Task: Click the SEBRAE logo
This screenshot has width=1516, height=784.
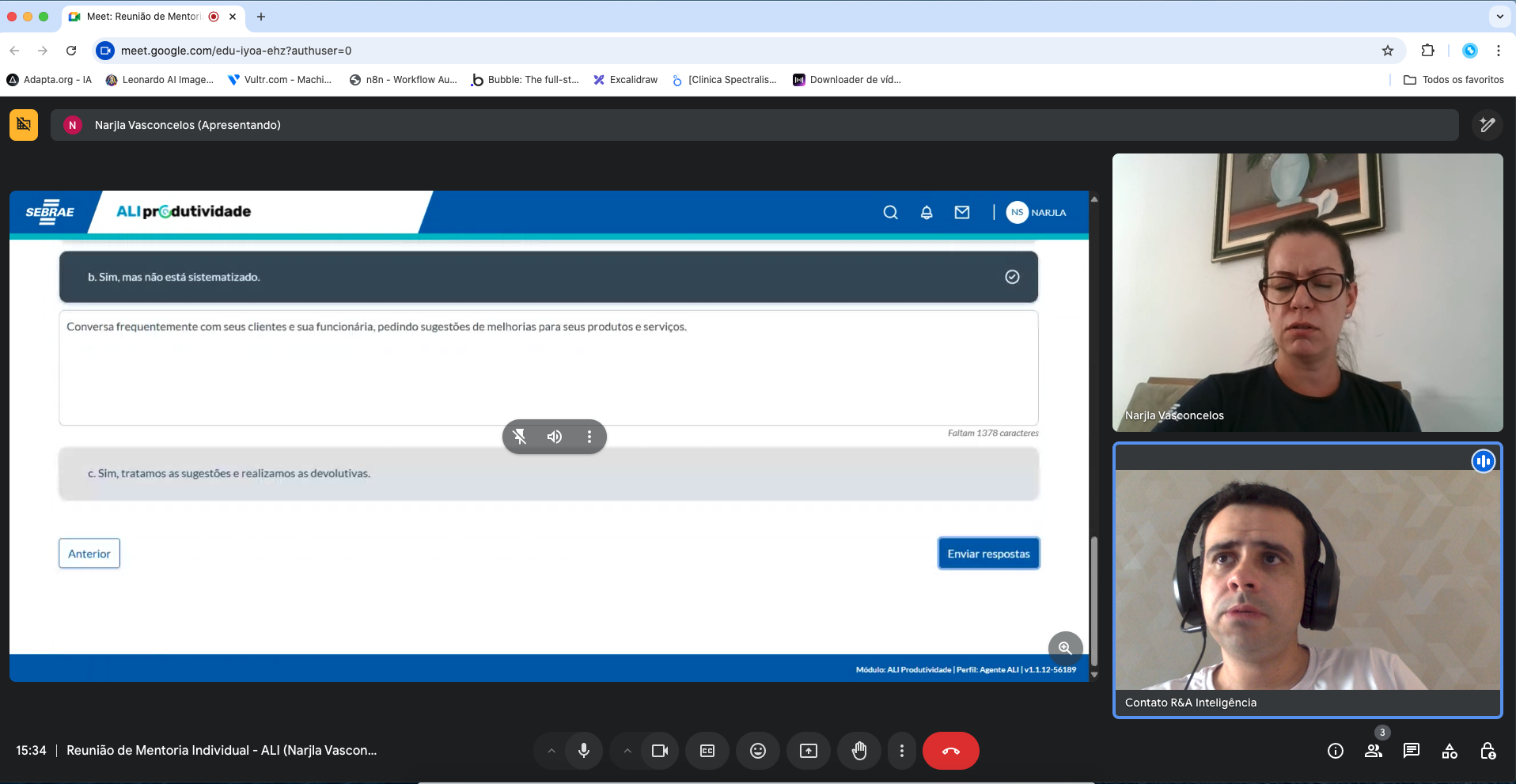Action: 50,212
